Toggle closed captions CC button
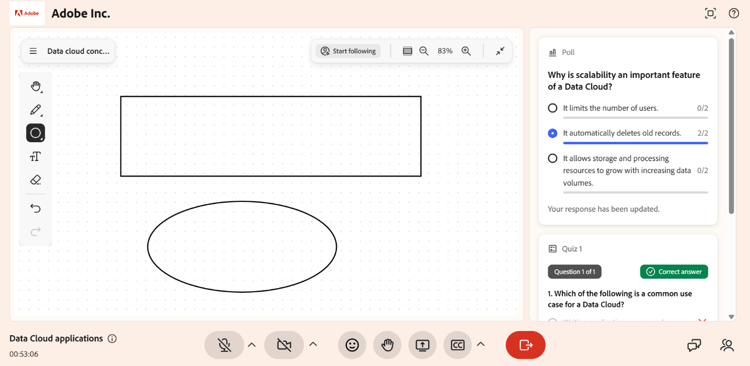Viewport: 750px width, 366px height. click(458, 345)
